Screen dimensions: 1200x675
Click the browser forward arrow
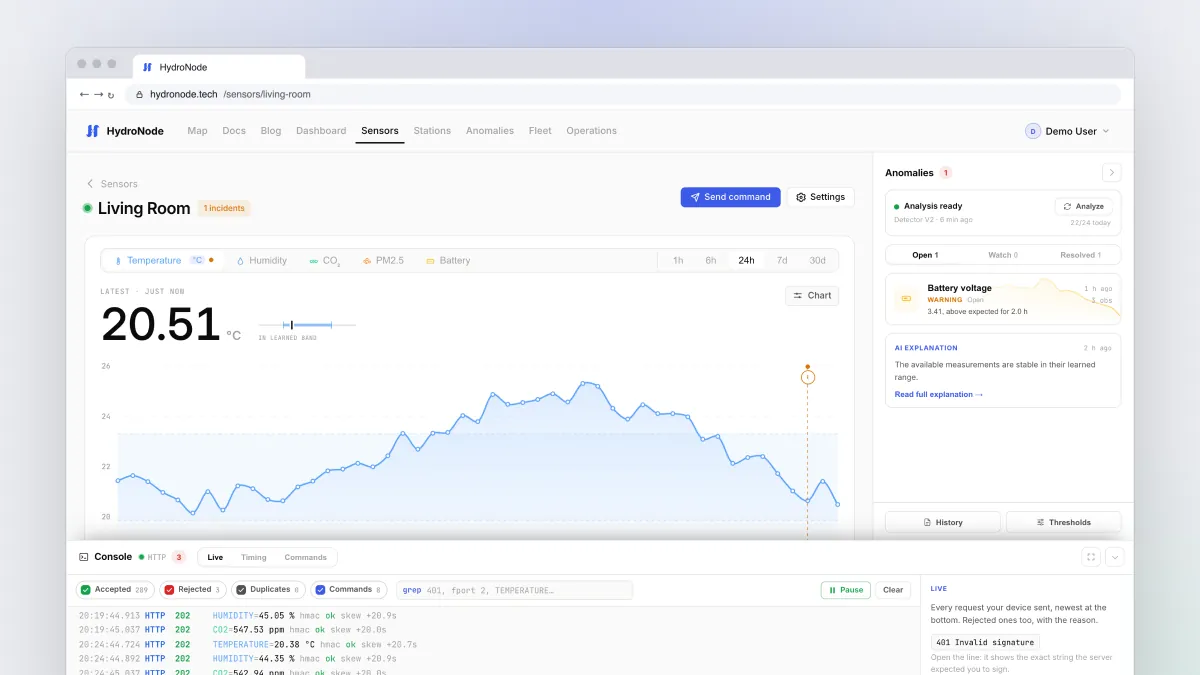pyautogui.click(x=98, y=94)
